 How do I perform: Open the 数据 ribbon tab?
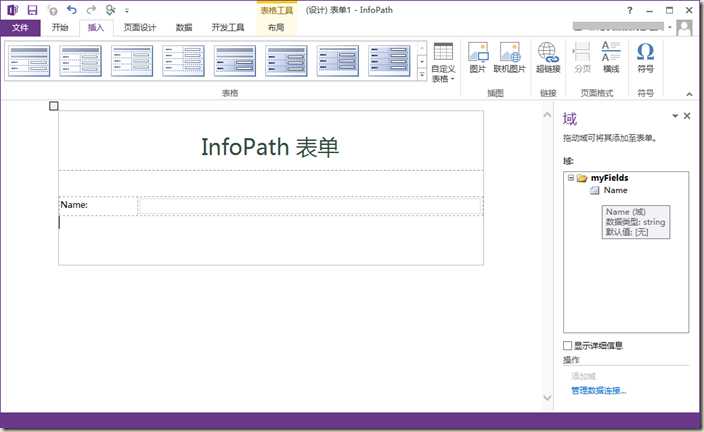tap(184, 28)
